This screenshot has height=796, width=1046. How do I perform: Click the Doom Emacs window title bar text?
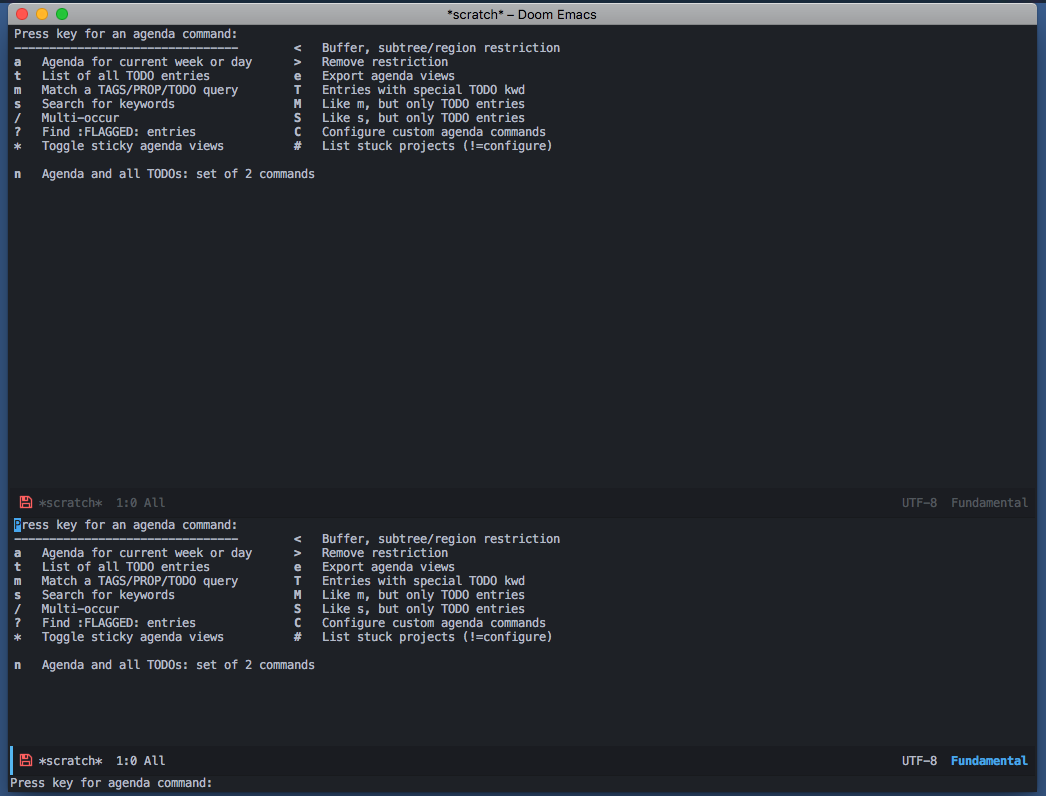click(523, 14)
